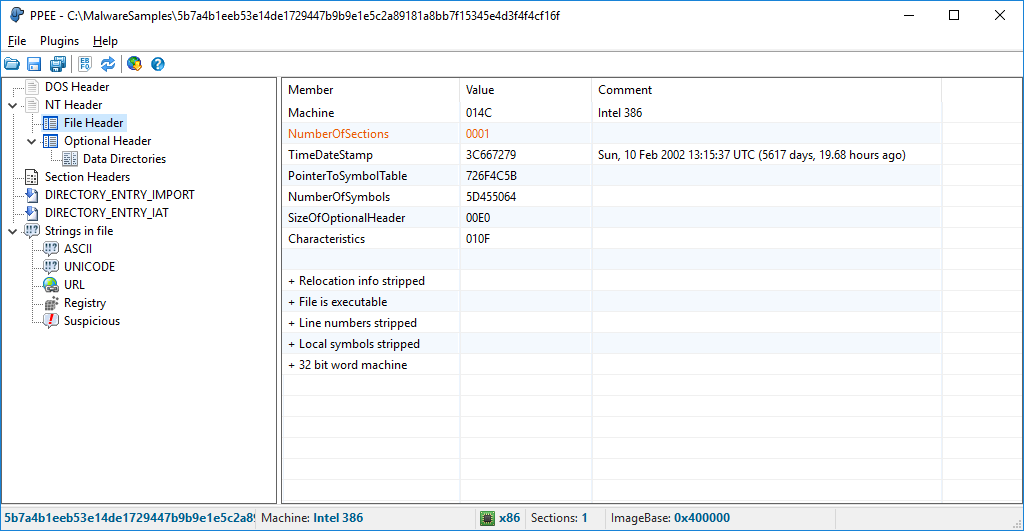Click the PPEE app icon in title bar
The height and width of the screenshot is (531, 1024).
(17, 15)
